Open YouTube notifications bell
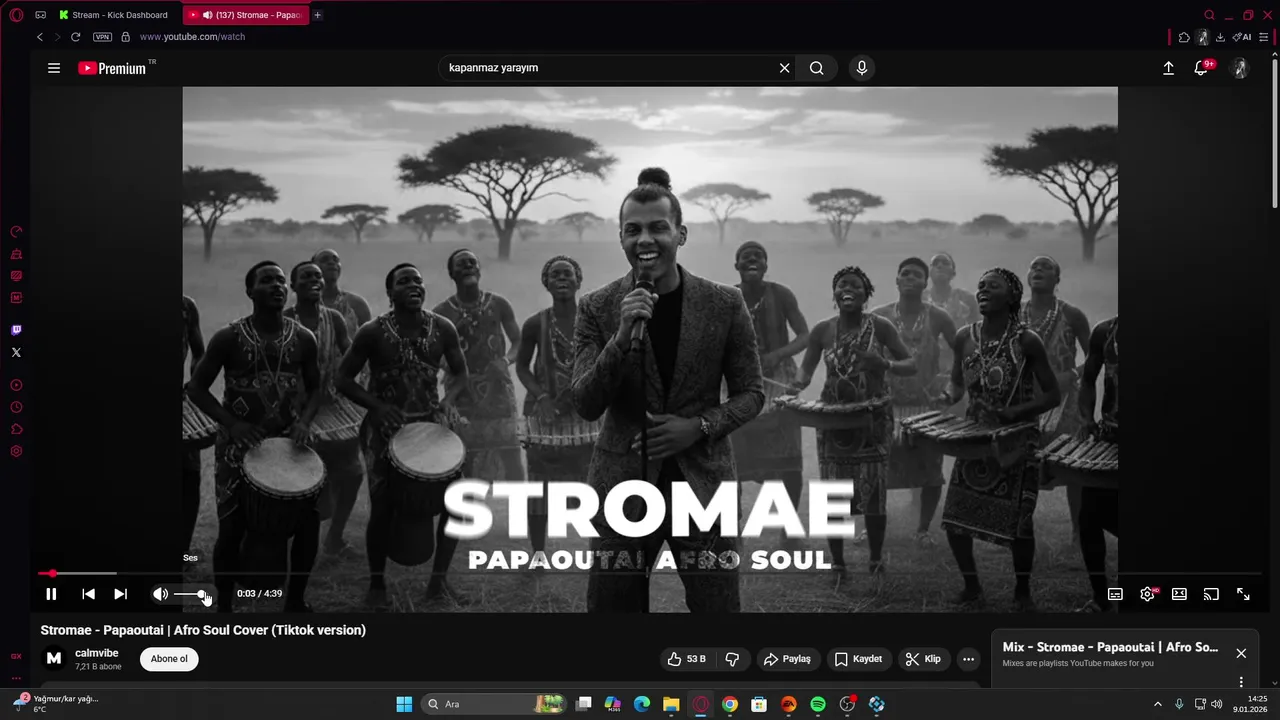The image size is (1280, 720). [x=1202, y=68]
